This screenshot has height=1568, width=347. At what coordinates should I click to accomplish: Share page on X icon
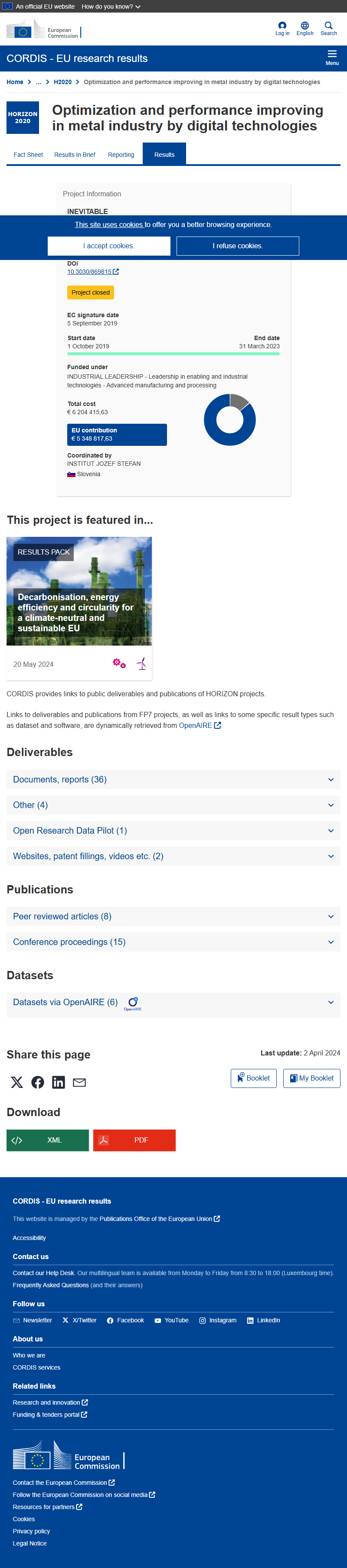[x=17, y=1082]
